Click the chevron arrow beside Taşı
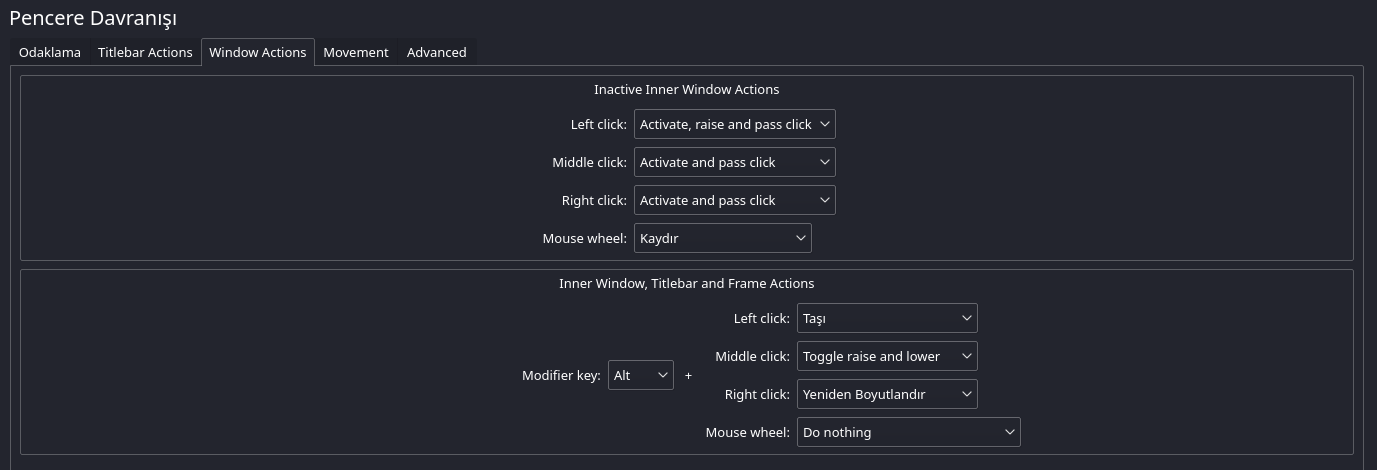 pyautogui.click(x=966, y=318)
